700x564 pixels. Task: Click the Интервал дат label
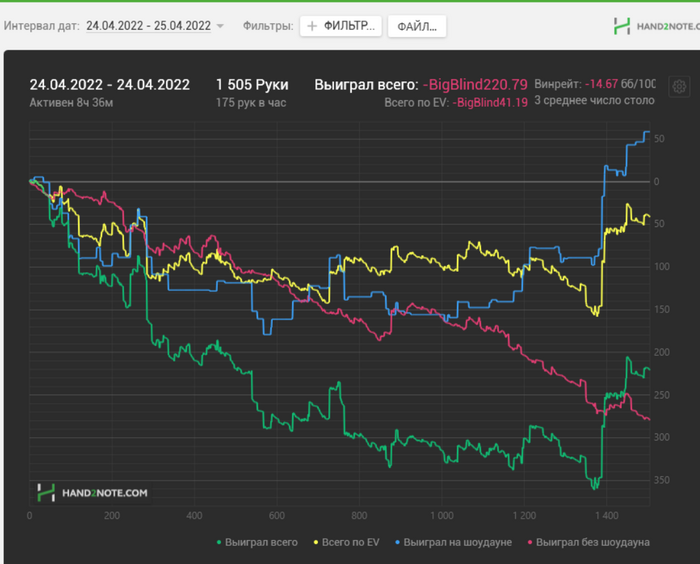click(42, 26)
